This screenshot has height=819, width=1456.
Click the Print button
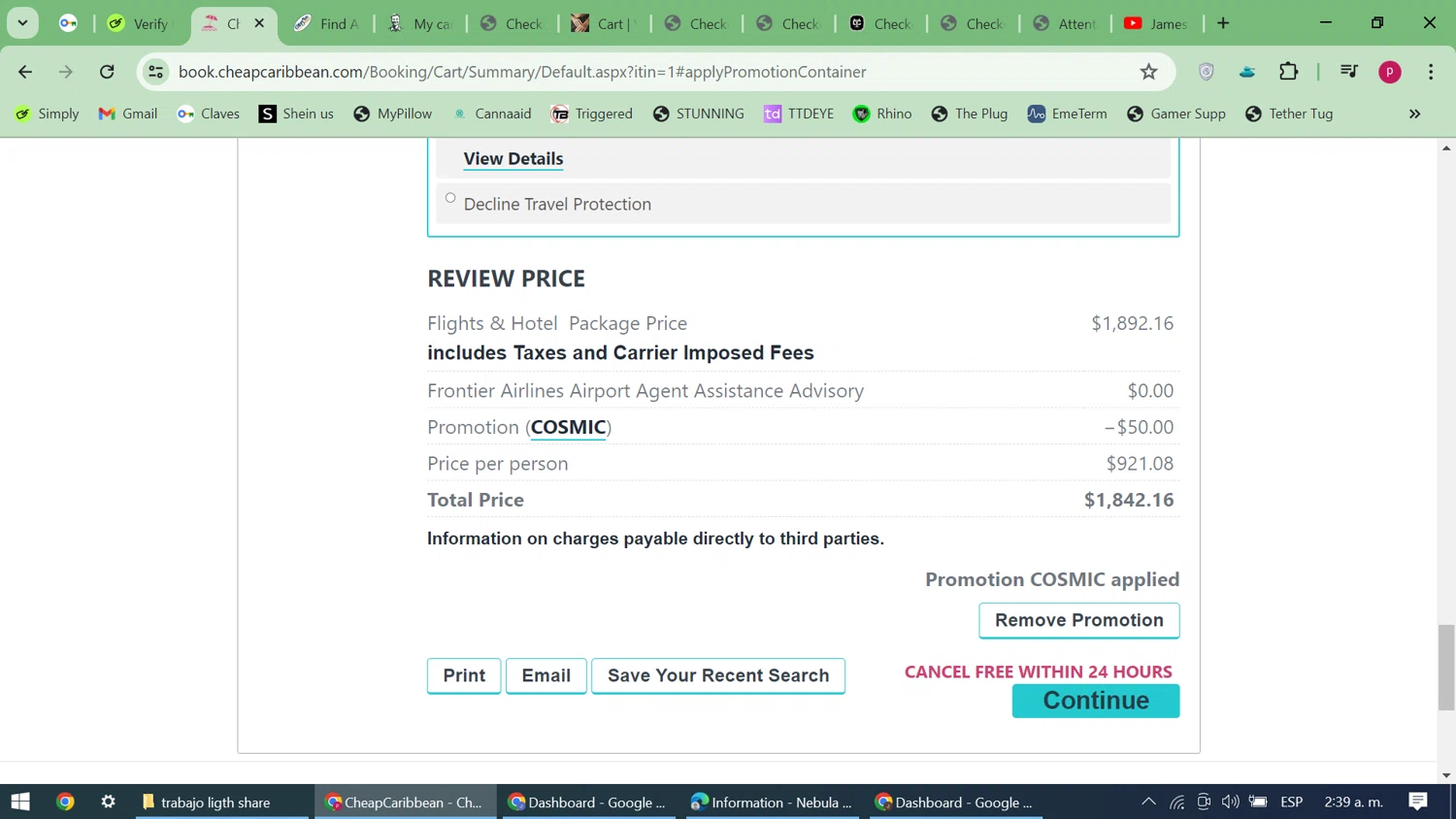tap(464, 675)
